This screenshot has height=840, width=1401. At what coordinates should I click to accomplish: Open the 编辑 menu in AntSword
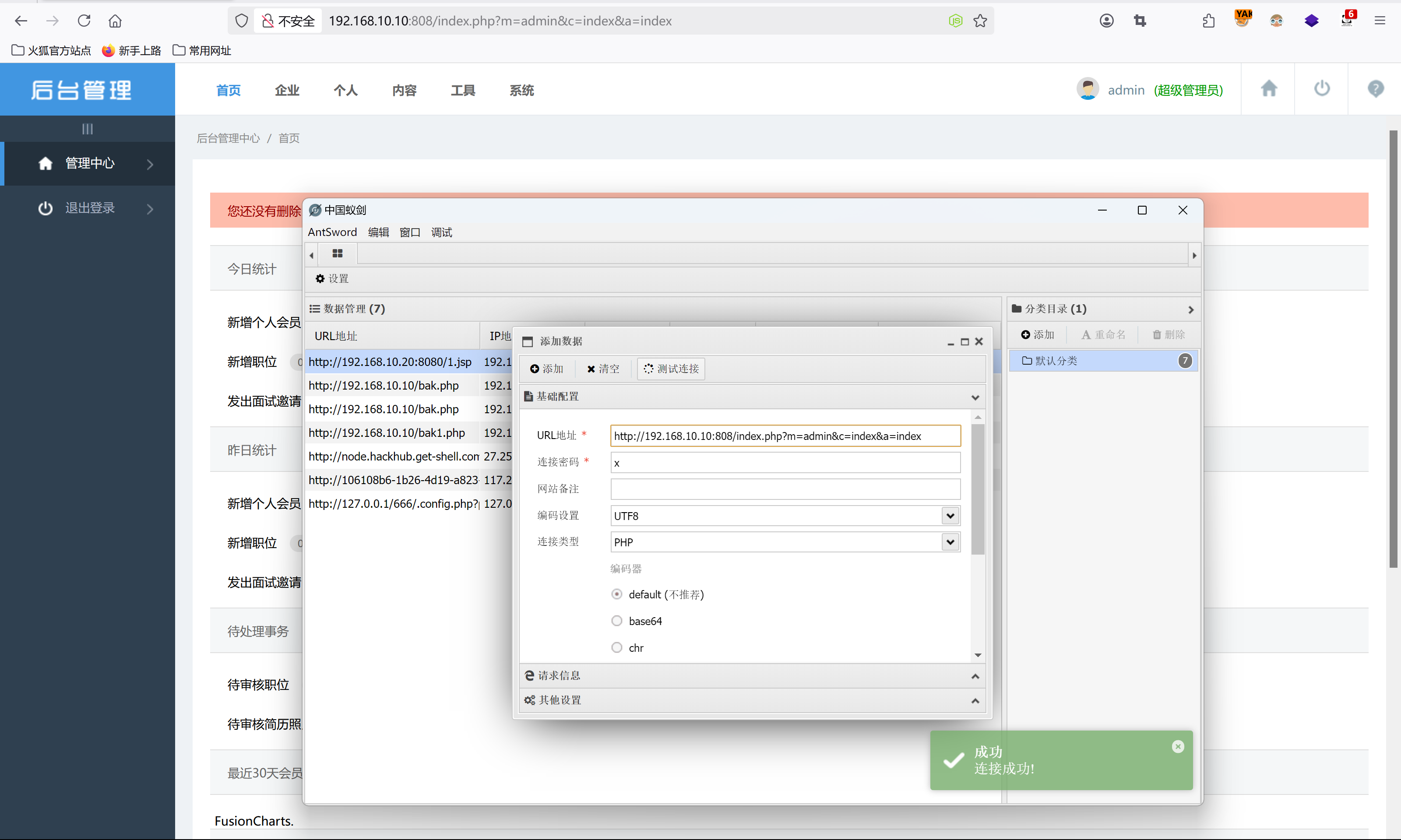pos(378,232)
